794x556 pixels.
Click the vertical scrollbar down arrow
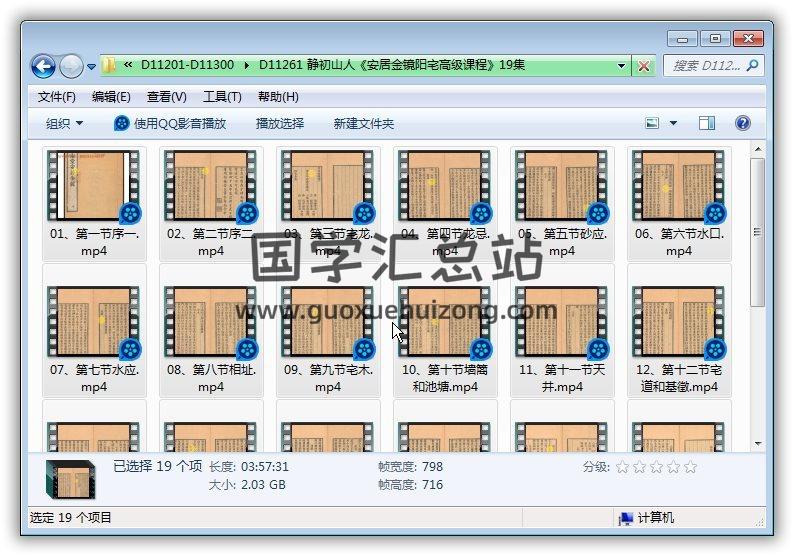click(758, 443)
